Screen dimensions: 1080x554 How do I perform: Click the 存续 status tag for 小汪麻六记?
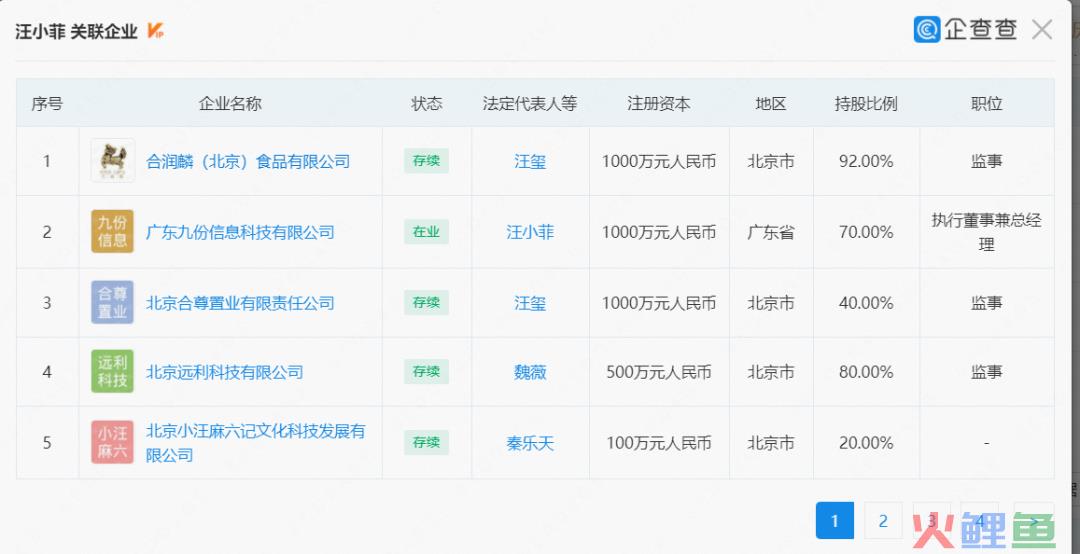[x=426, y=442]
